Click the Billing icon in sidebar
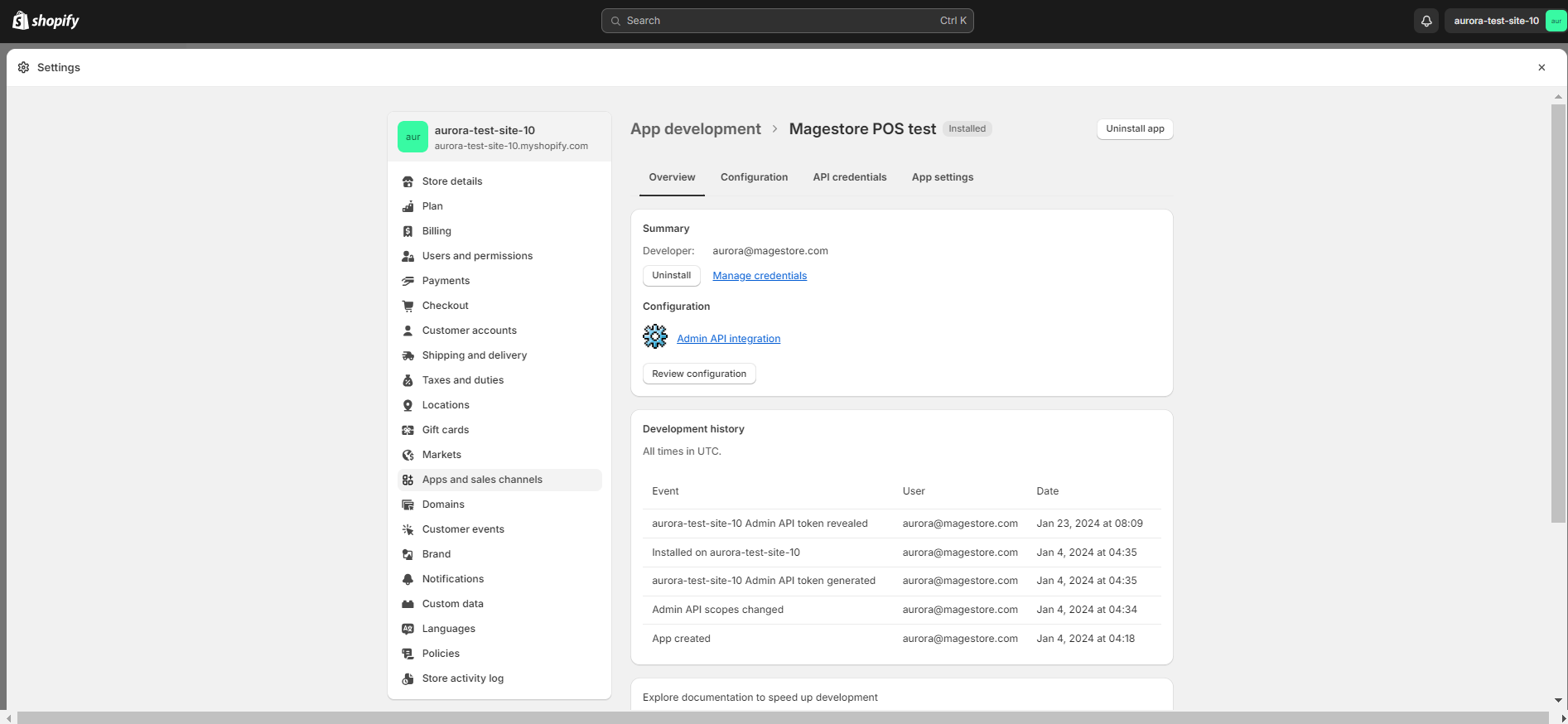This screenshot has width=1568, height=724. (x=408, y=231)
